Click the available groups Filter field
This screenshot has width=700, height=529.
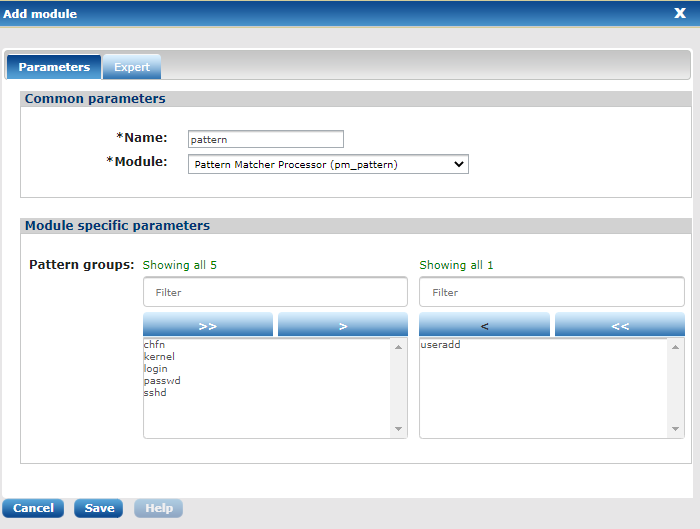click(275, 292)
